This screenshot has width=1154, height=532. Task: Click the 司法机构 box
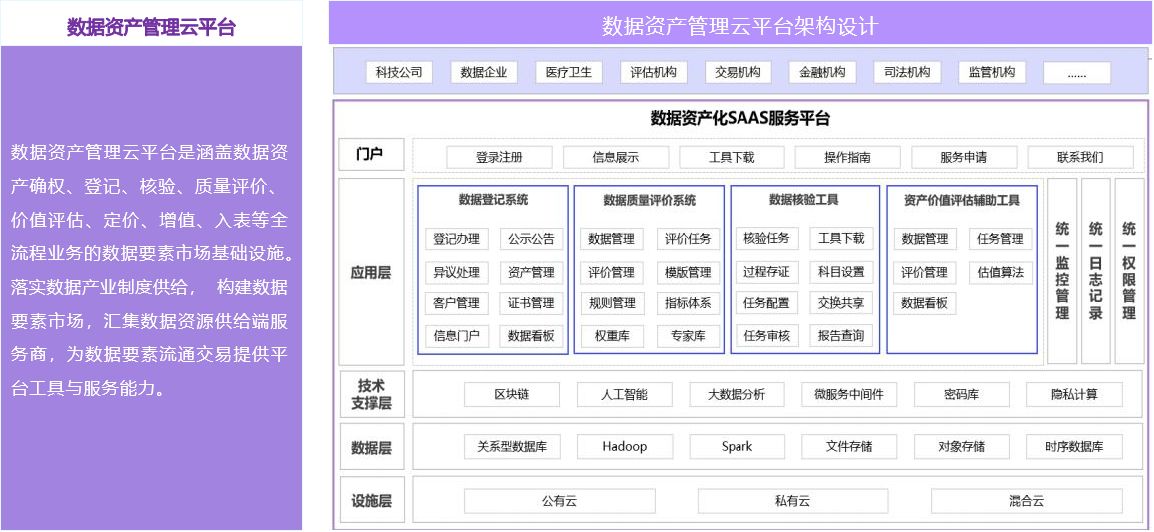pyautogui.click(x=907, y=72)
